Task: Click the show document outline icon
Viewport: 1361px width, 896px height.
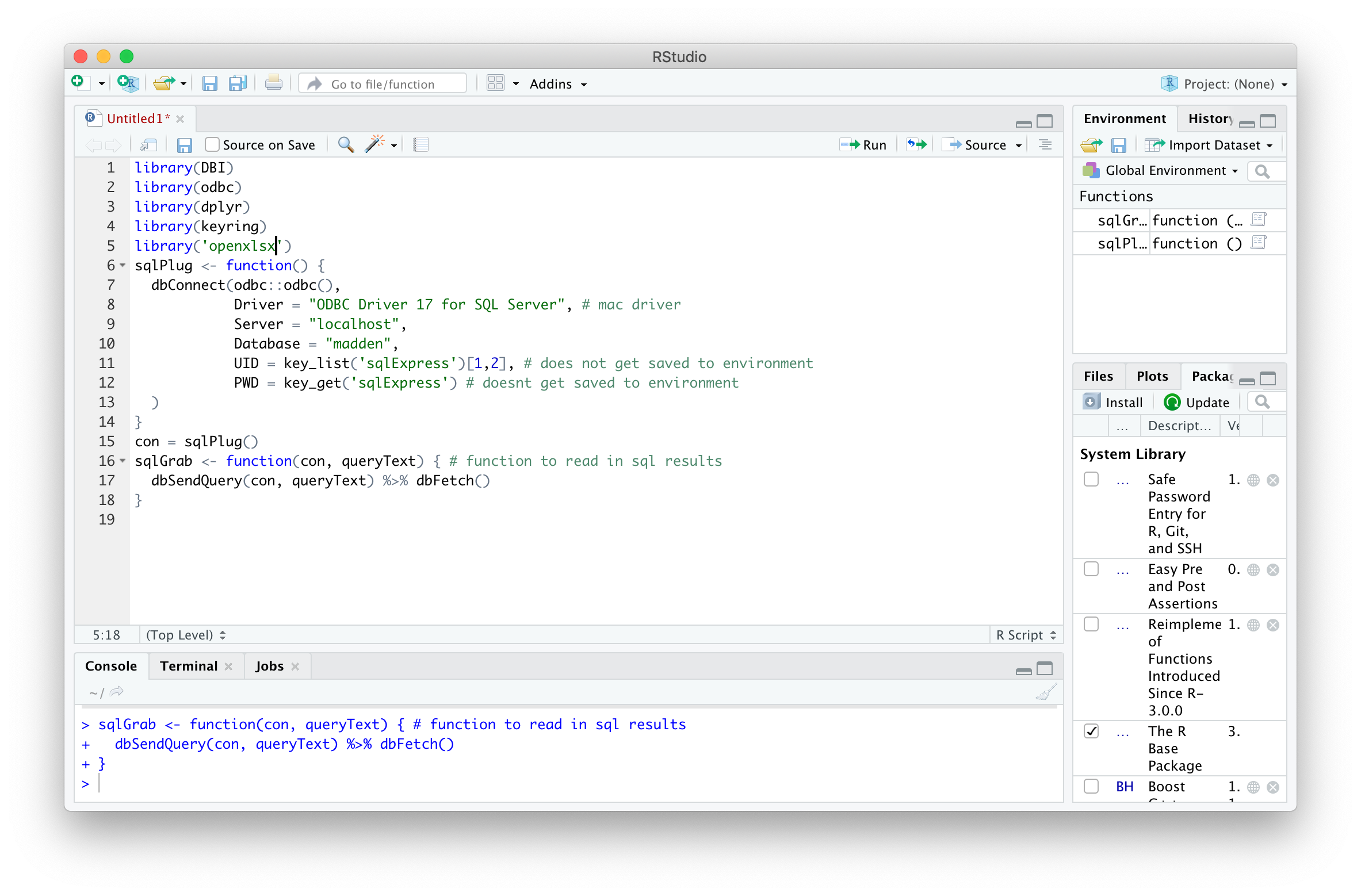Action: 1045,144
